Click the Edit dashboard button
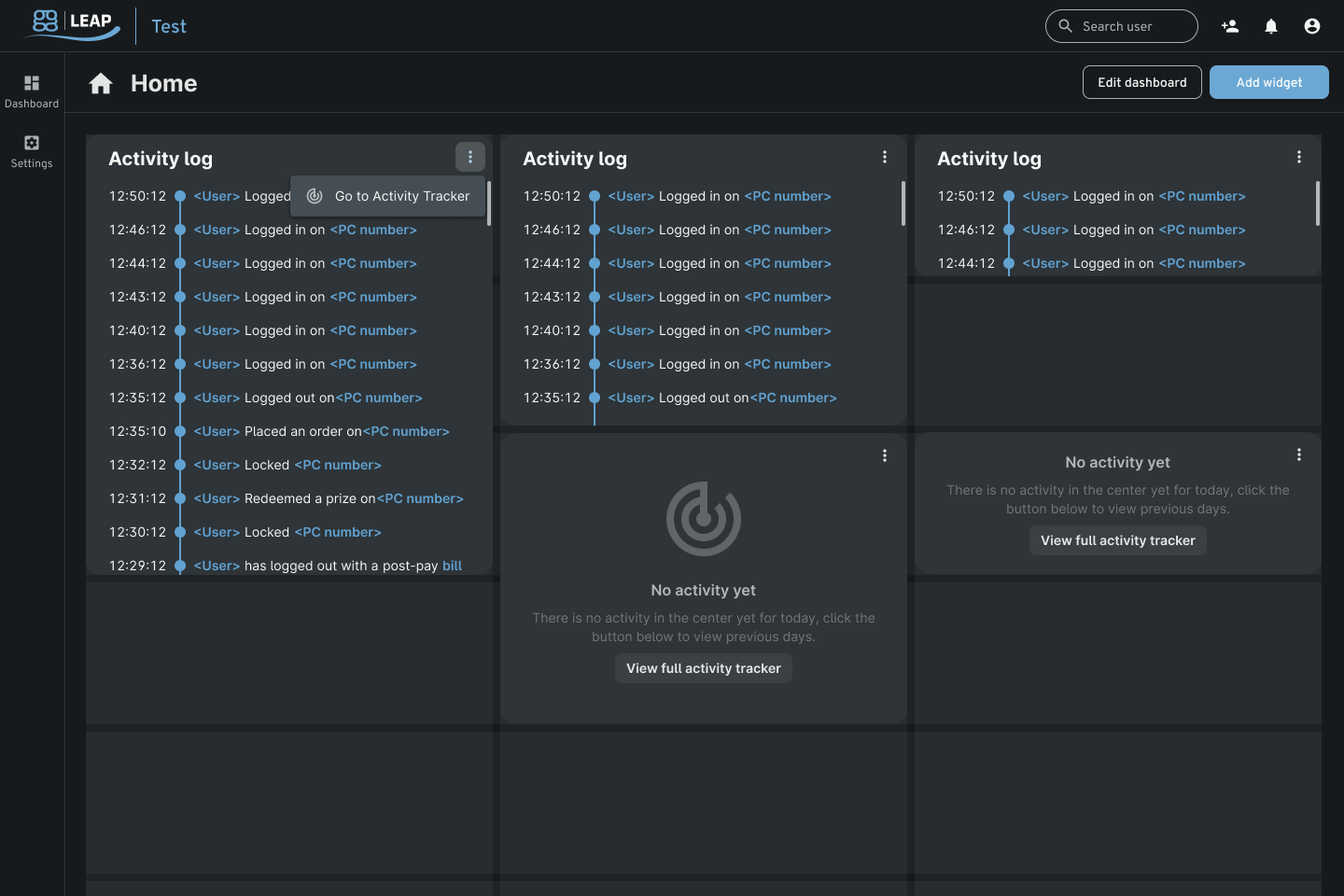The width and height of the screenshot is (1344, 896). pos(1141,82)
